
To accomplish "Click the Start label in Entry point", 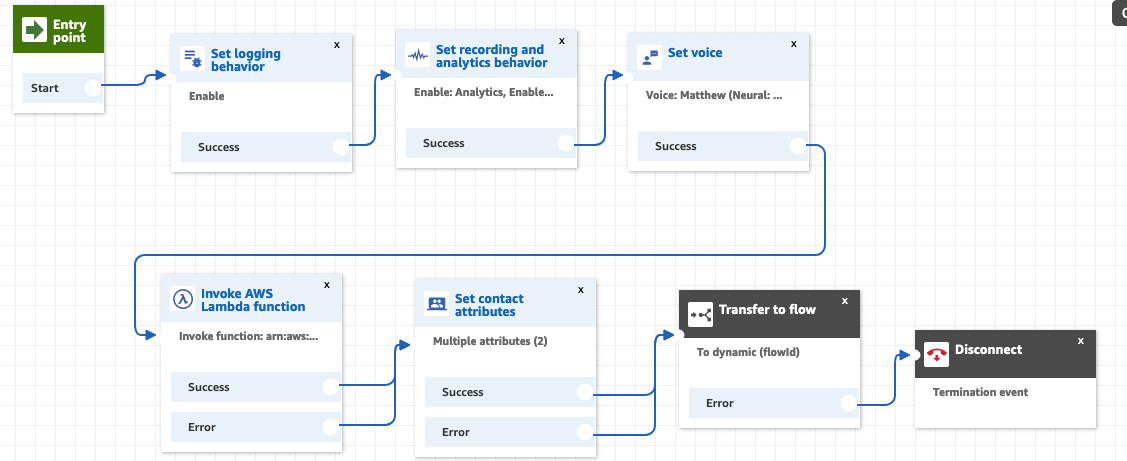I will pyautogui.click(x=45, y=88).
